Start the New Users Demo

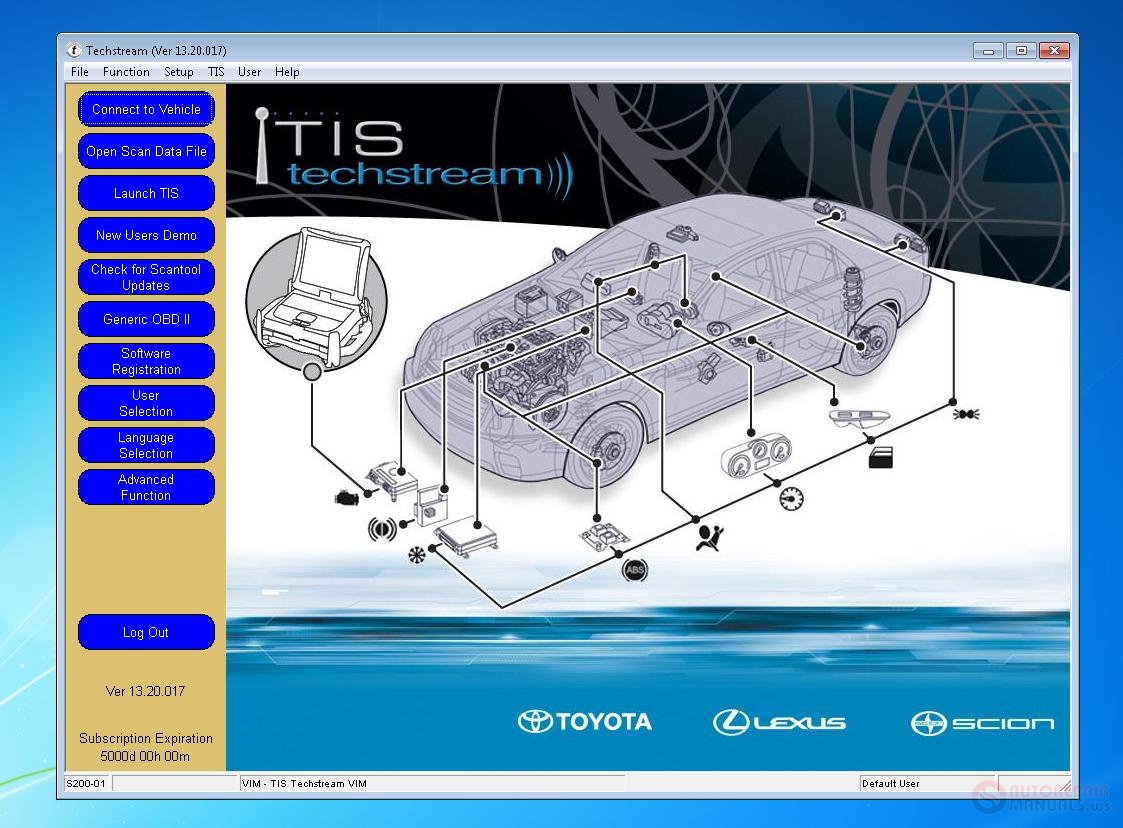pyautogui.click(x=146, y=235)
